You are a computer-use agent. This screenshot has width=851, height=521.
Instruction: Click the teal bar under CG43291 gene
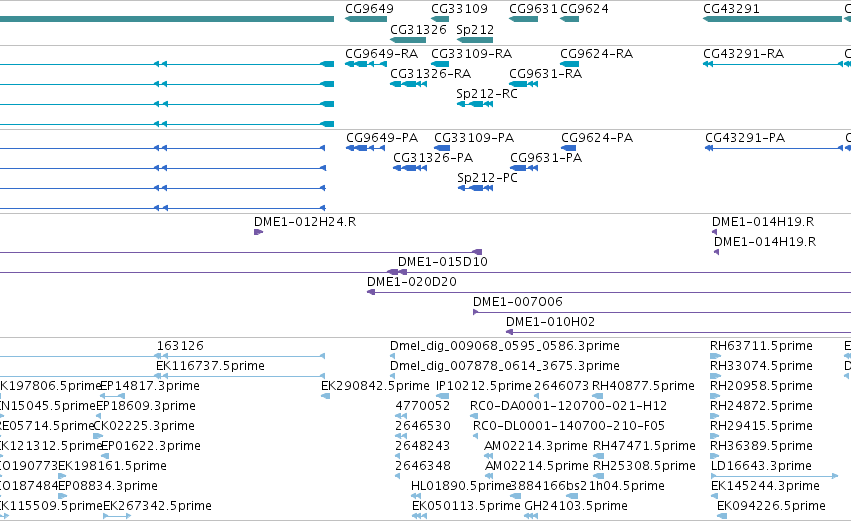pos(772,19)
